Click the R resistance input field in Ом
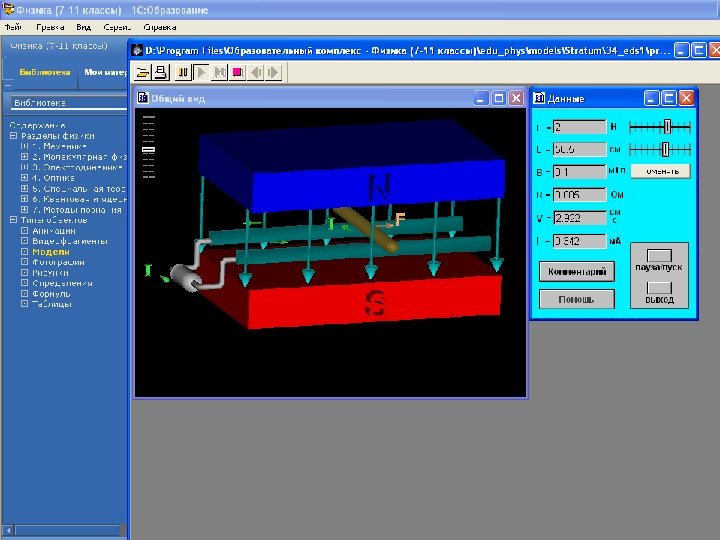The width and height of the screenshot is (720, 540). click(579, 195)
